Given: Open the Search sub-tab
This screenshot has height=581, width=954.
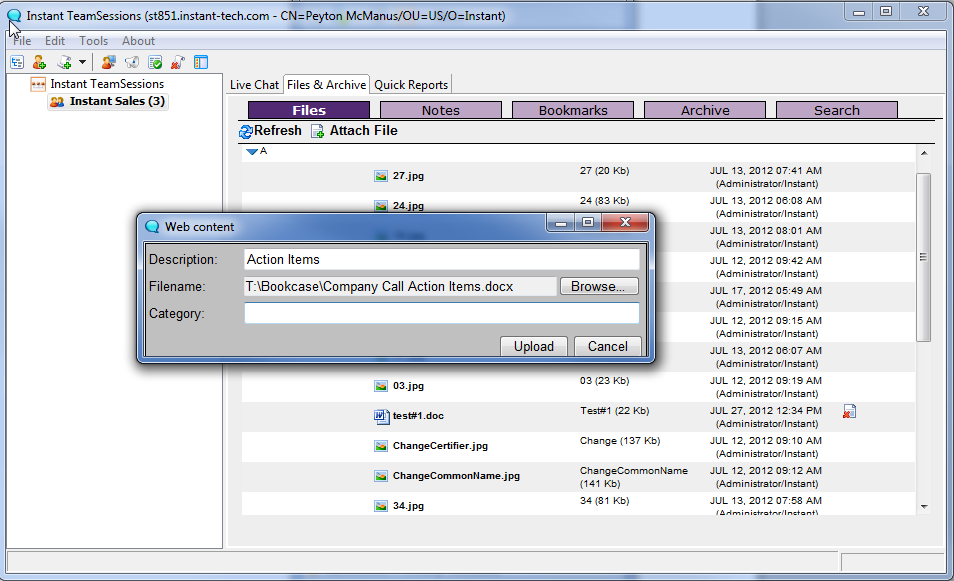Looking at the screenshot, I should pyautogui.click(x=837, y=110).
